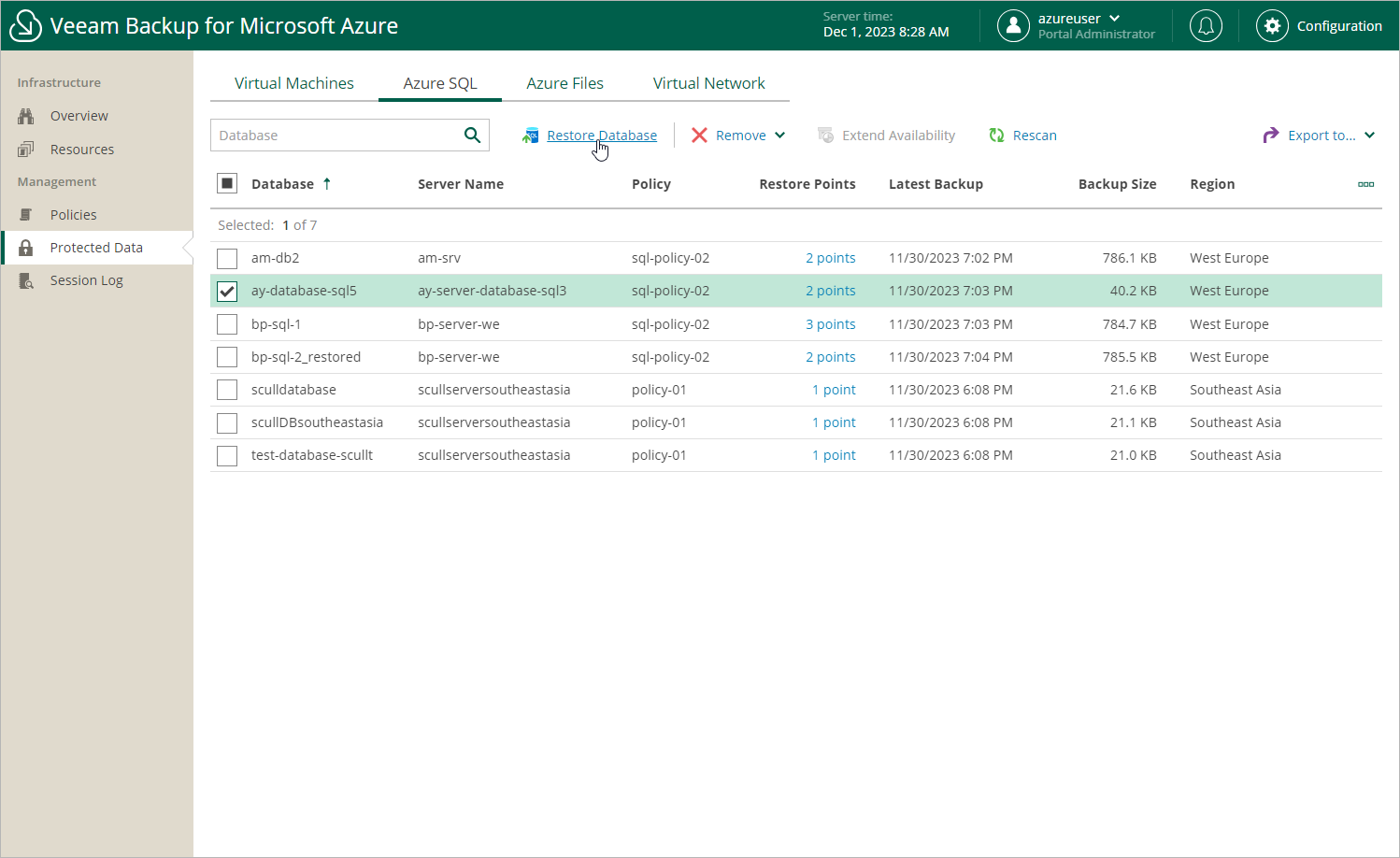
Task: Open the 2 points link for am-db2
Action: coord(831,258)
